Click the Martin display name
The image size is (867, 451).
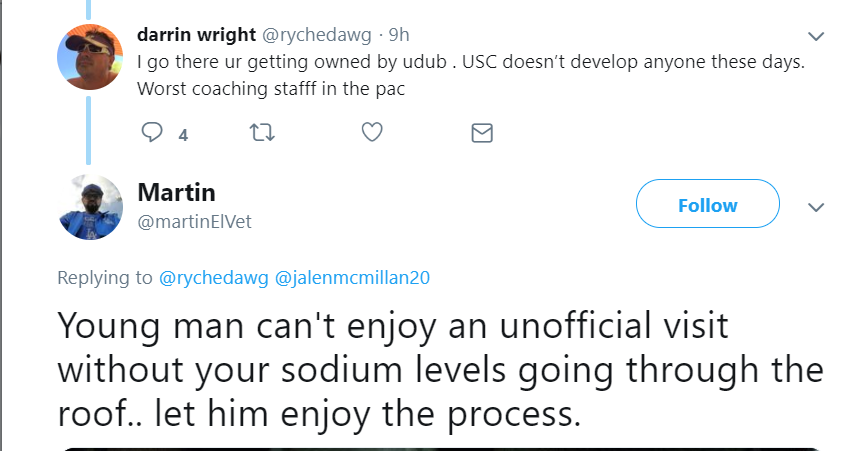(x=177, y=192)
